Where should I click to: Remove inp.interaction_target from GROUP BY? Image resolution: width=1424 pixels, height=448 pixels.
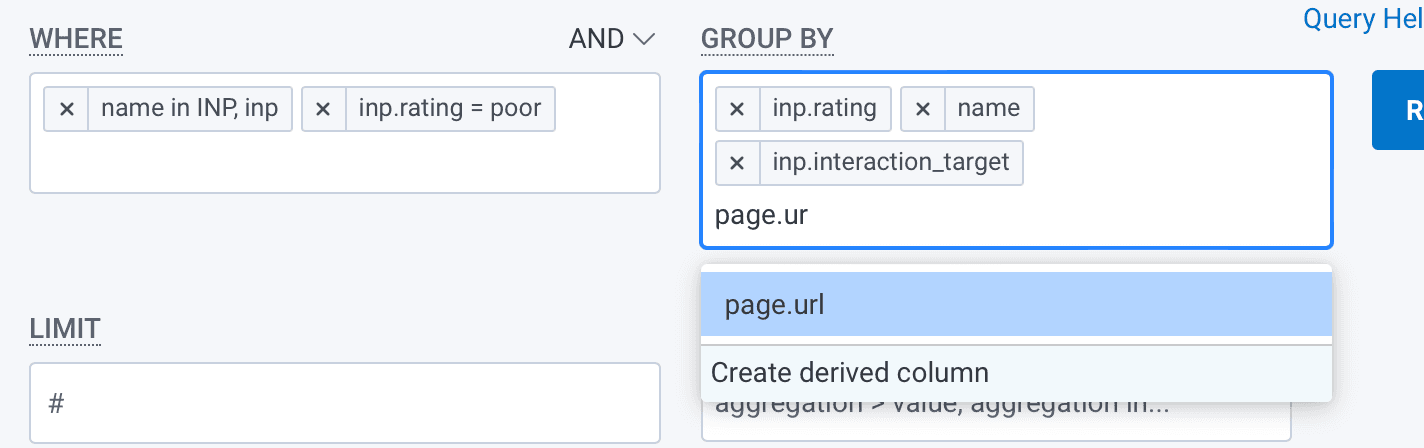tap(737, 163)
